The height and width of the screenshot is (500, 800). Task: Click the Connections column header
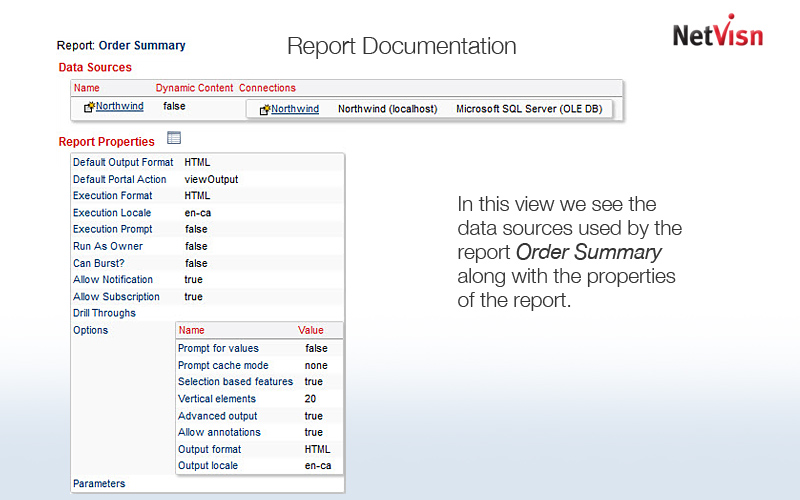(x=267, y=88)
